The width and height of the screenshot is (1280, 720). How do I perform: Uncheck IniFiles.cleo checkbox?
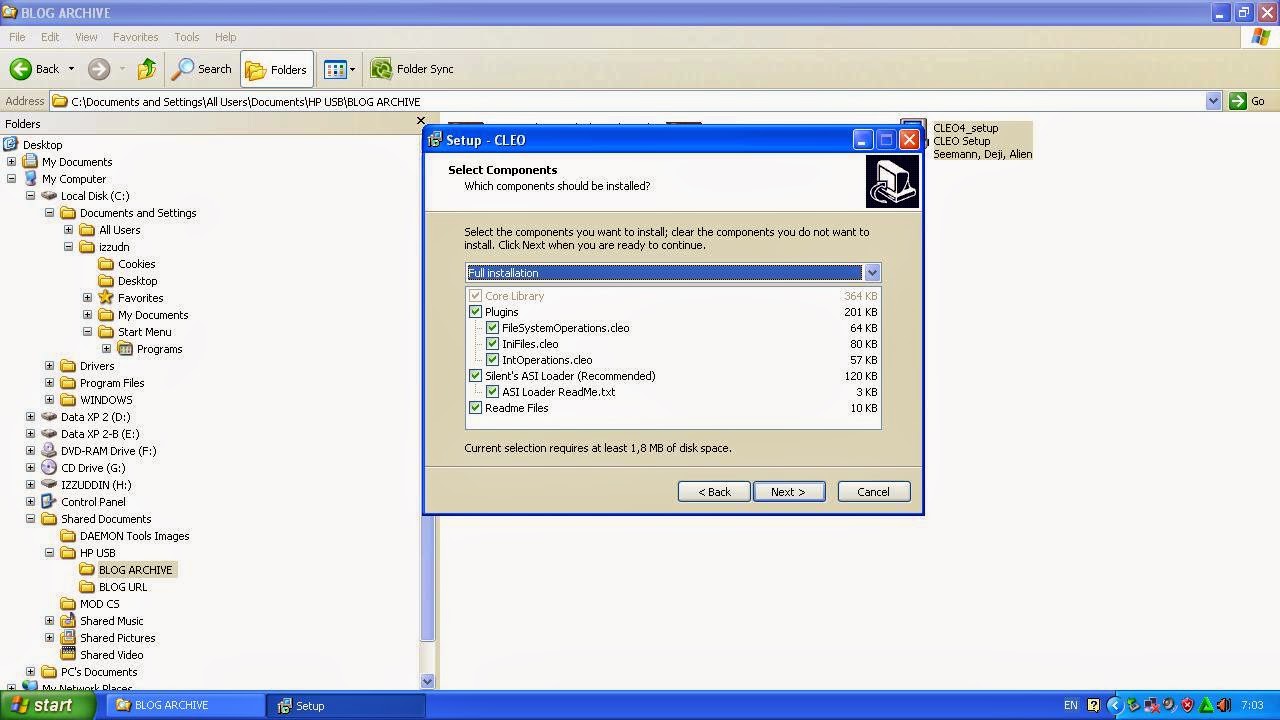tap(492, 344)
